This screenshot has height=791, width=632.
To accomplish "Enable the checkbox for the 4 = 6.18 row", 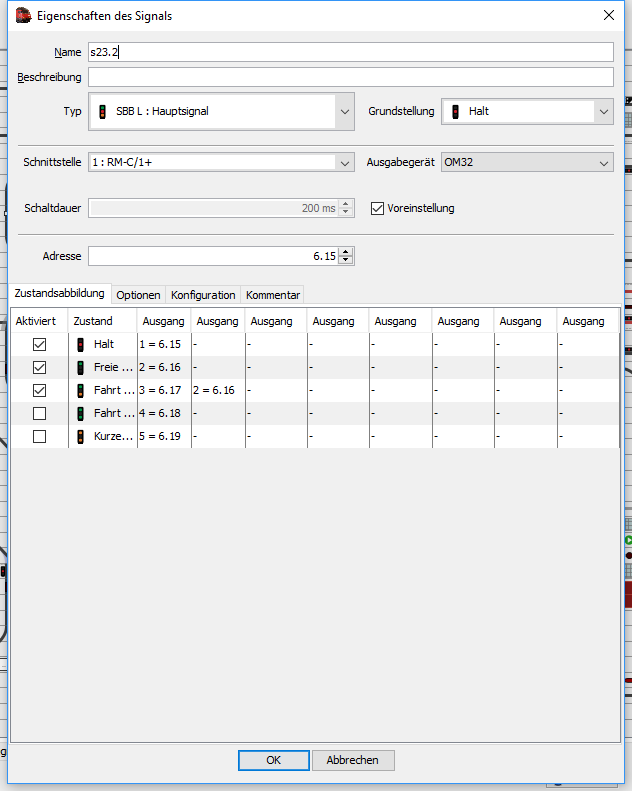I will pos(39,413).
